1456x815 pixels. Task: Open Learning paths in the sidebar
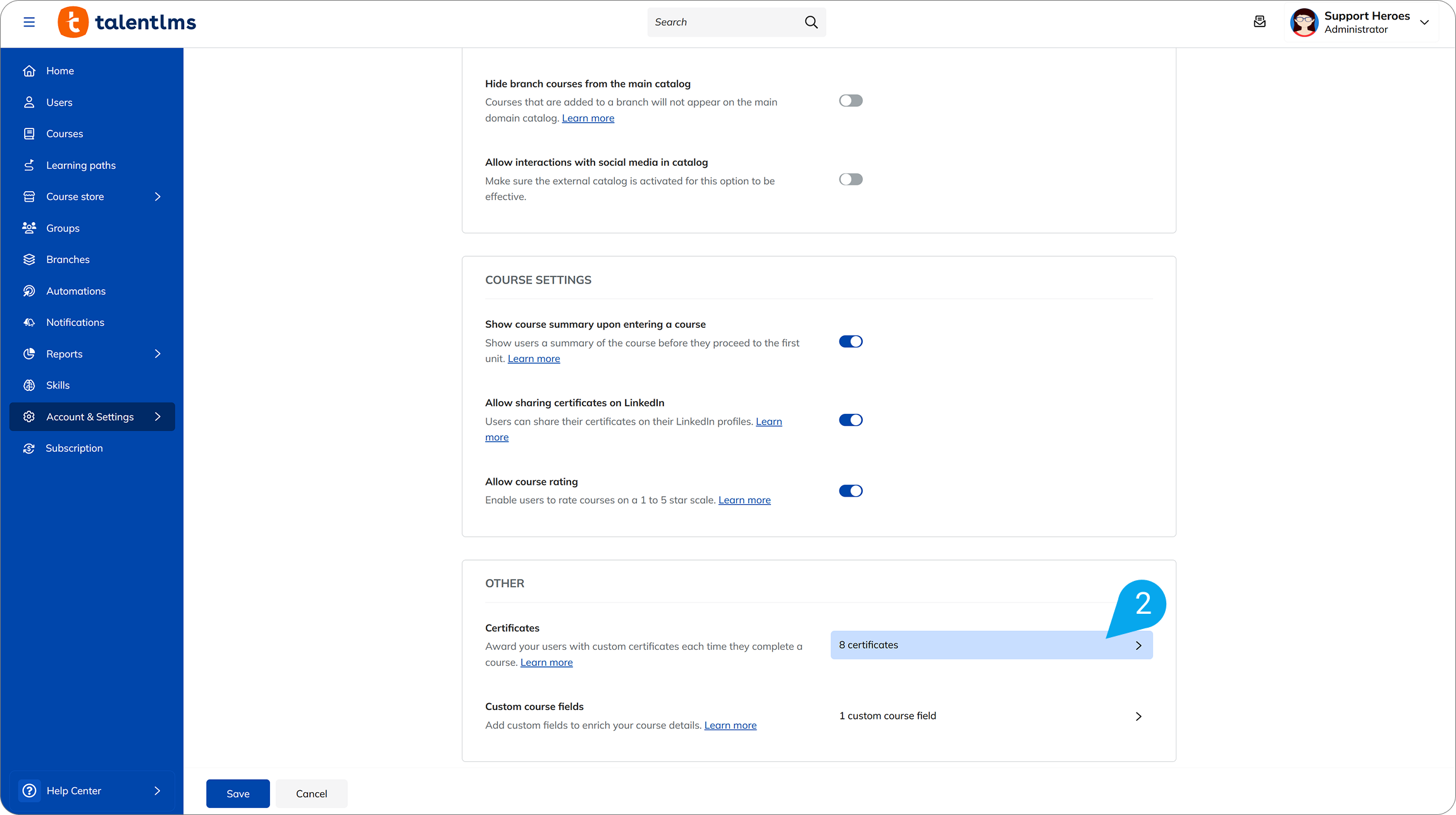point(81,165)
